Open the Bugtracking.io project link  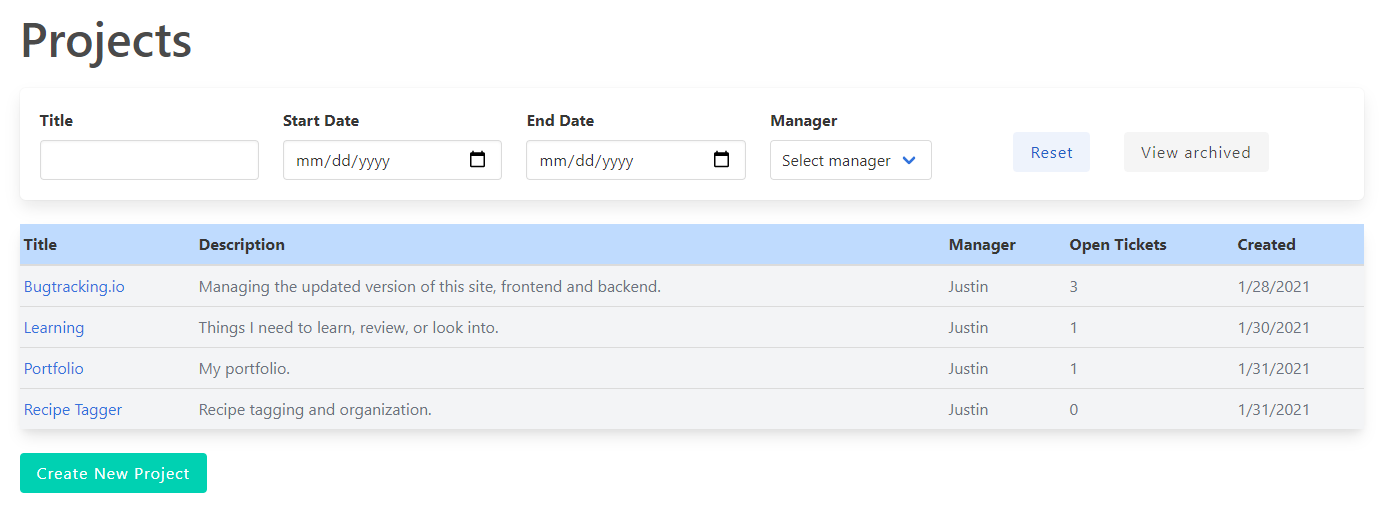pyautogui.click(x=74, y=286)
